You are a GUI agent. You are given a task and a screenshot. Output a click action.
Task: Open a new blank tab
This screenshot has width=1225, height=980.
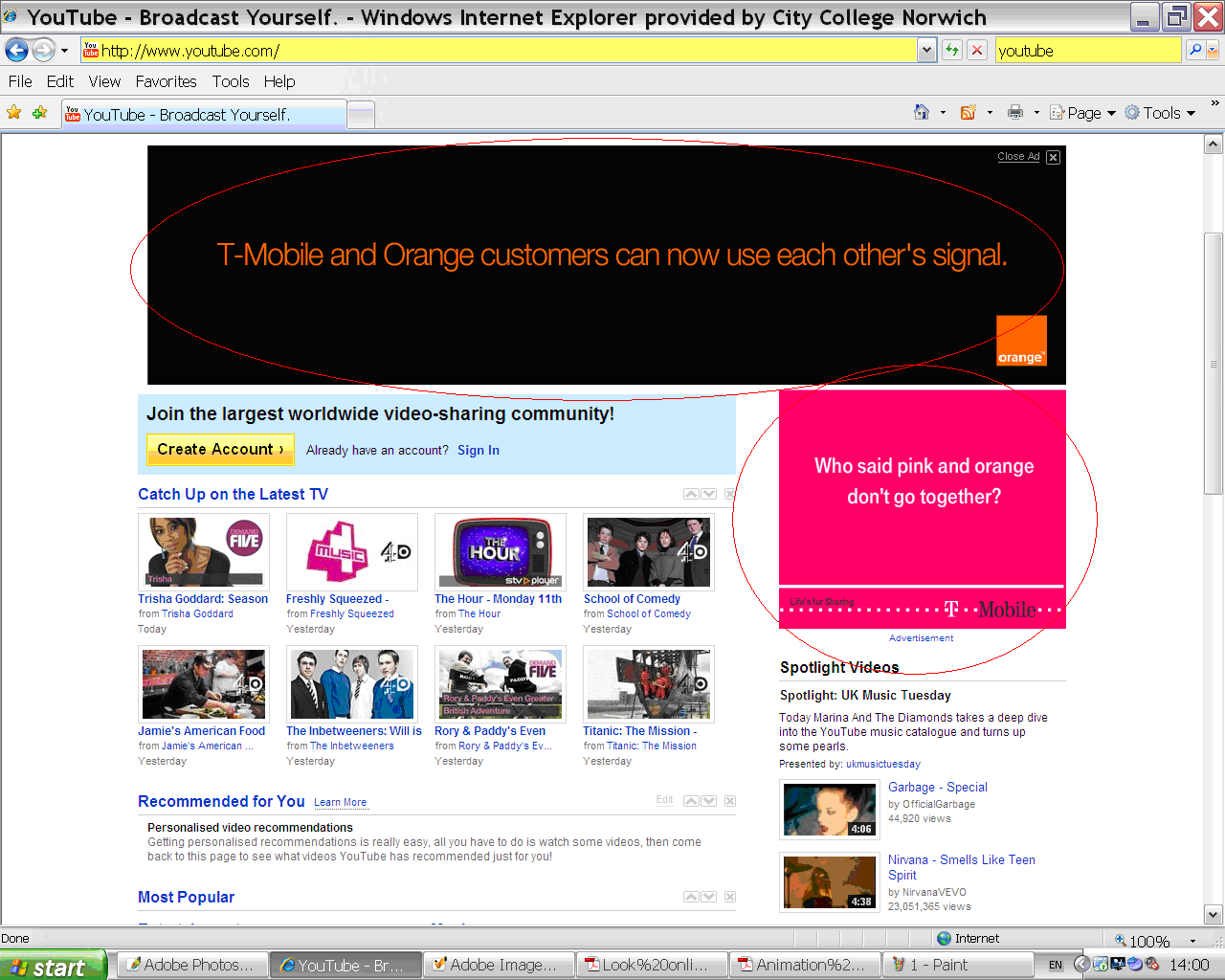pos(361,115)
